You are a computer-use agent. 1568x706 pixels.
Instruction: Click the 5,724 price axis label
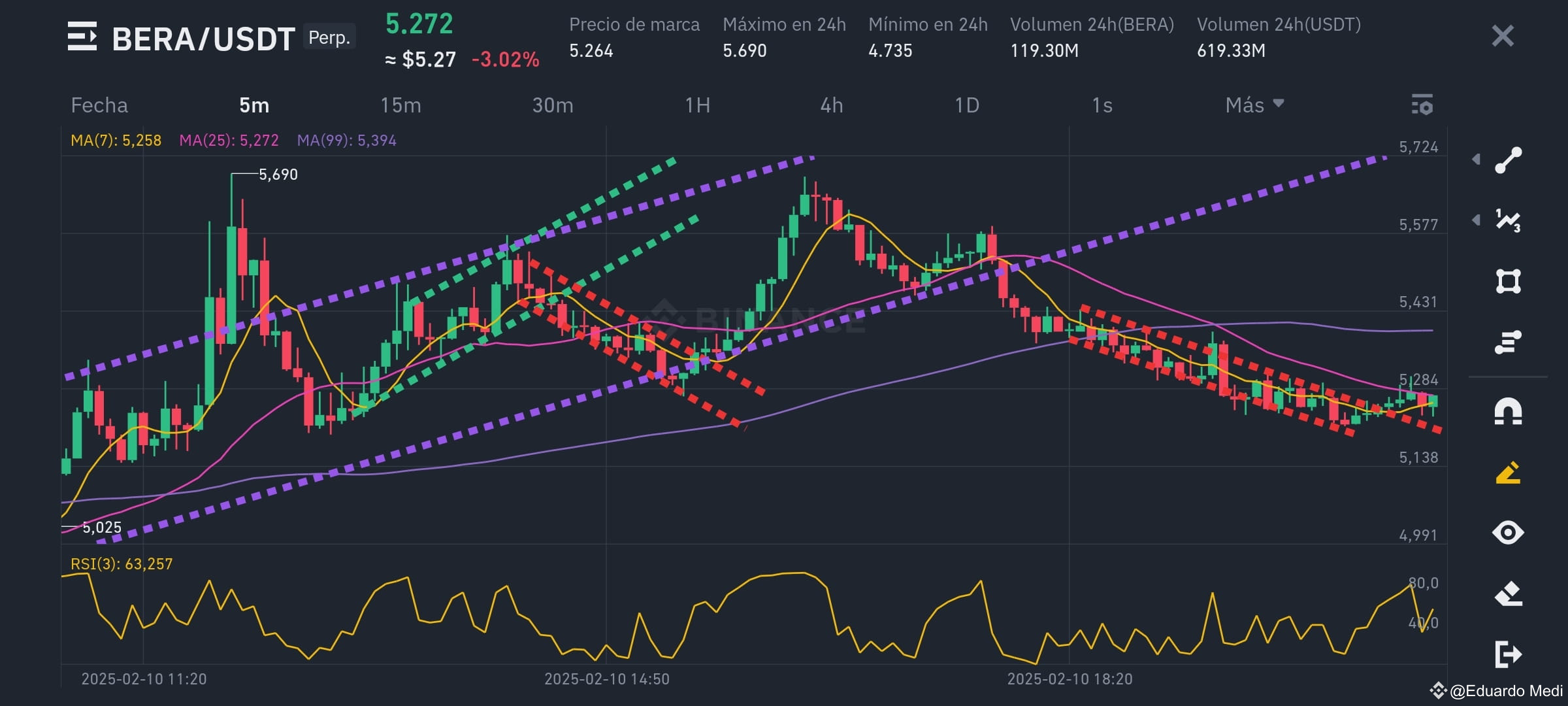point(1418,147)
